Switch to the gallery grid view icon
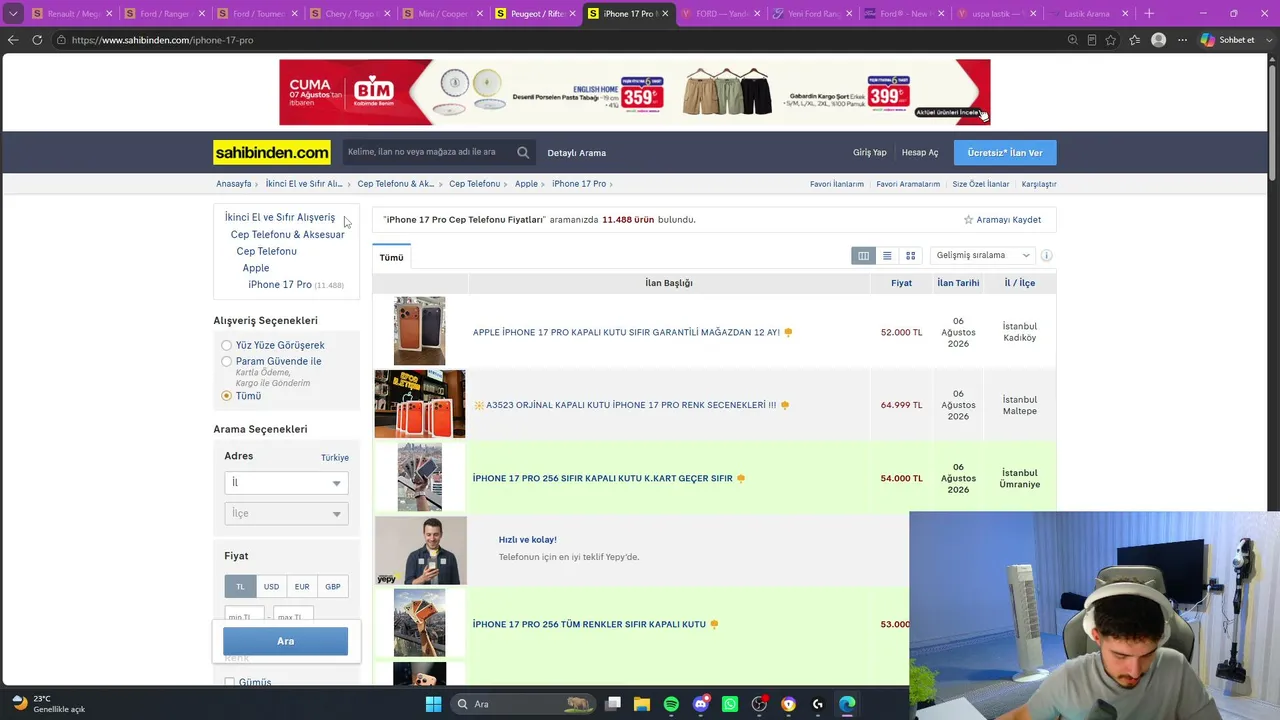 coord(910,256)
